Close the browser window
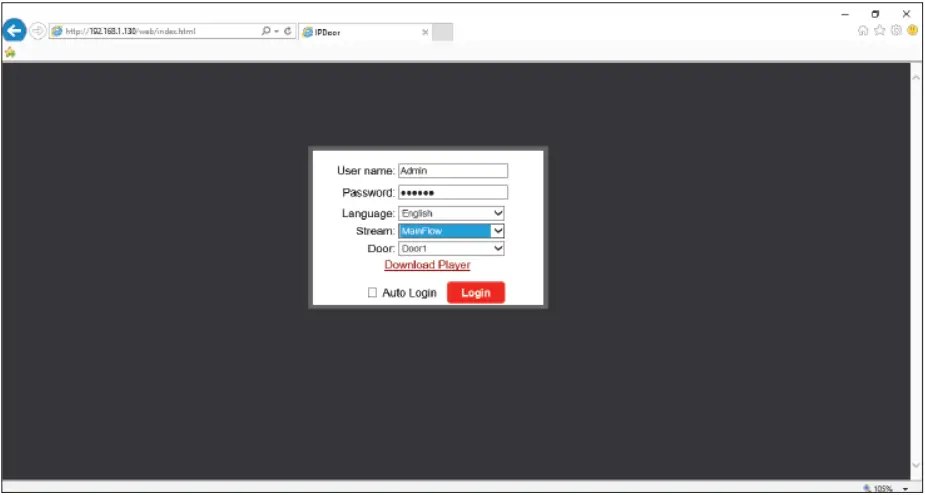Viewport: 925px width, 495px height. 907,14
